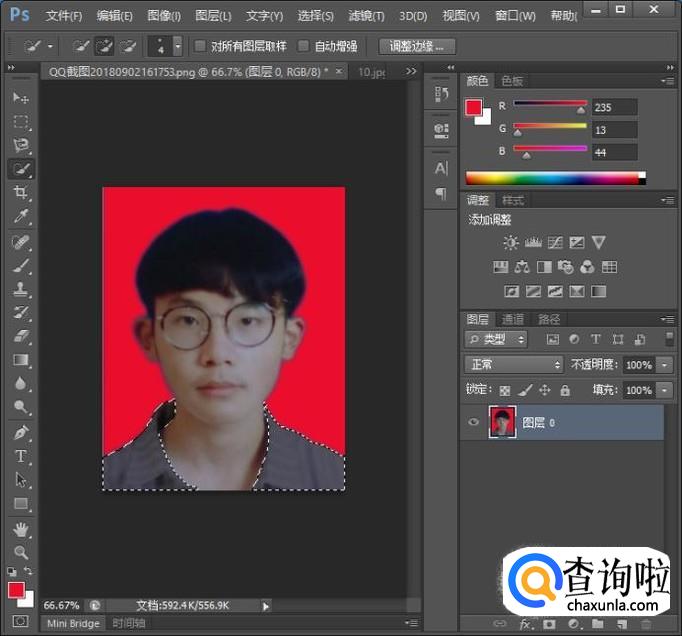Select the Crop tool

click(21, 193)
